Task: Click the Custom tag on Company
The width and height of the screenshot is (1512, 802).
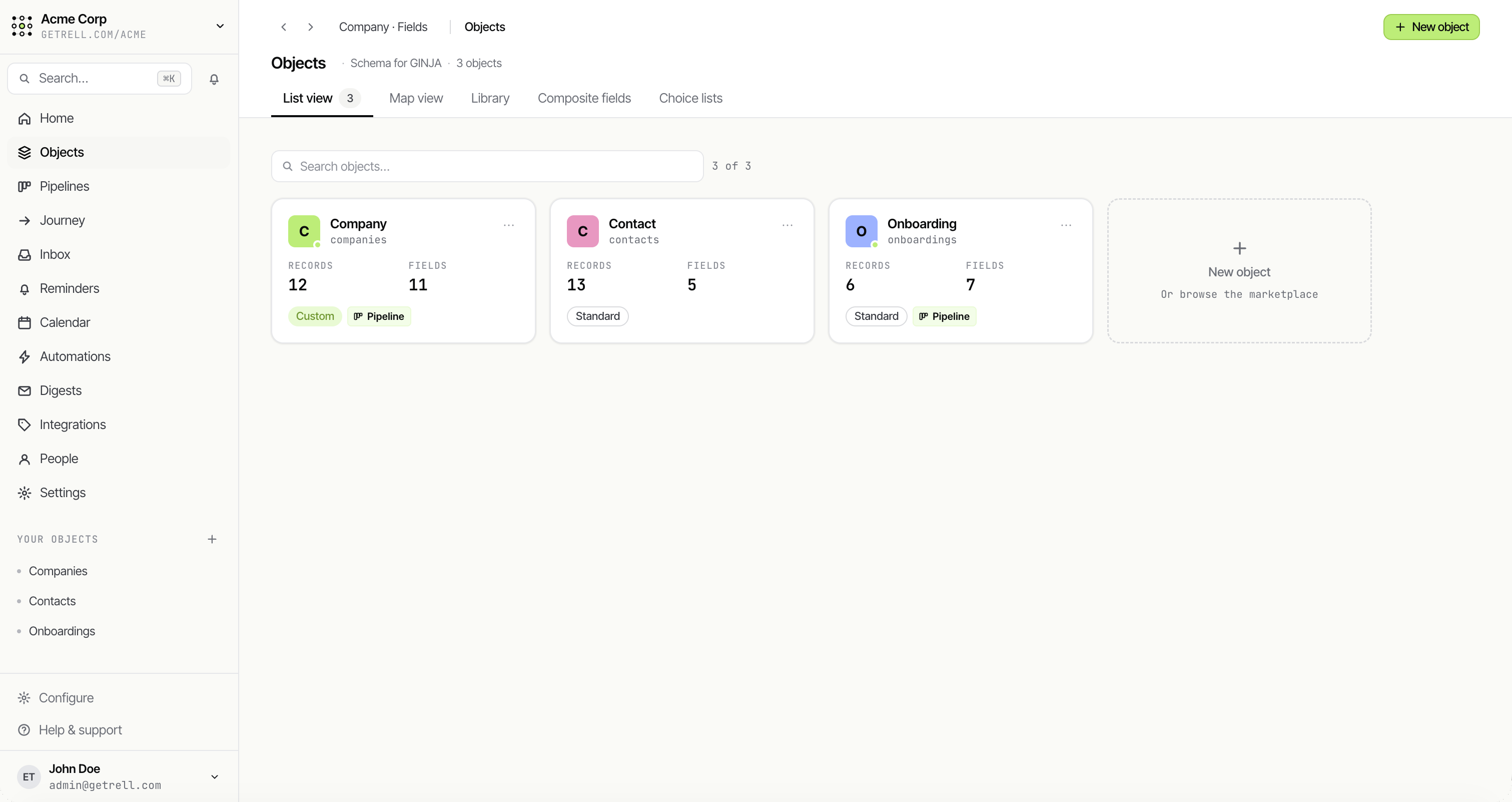Action: (315, 316)
